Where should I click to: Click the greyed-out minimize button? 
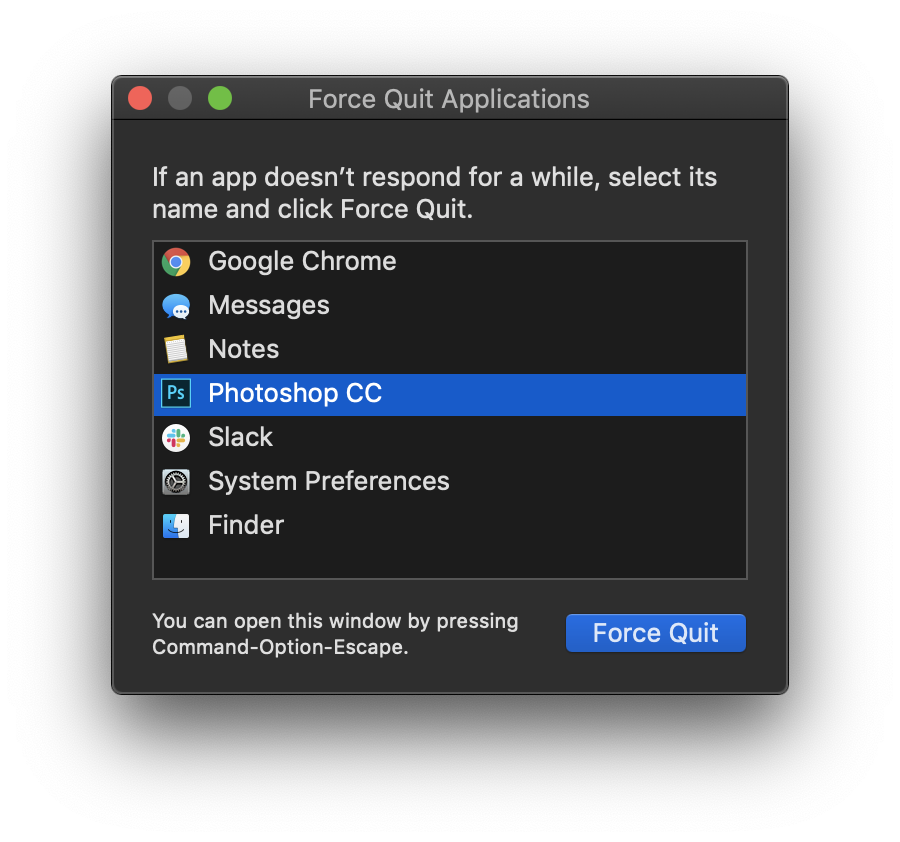tap(180, 98)
